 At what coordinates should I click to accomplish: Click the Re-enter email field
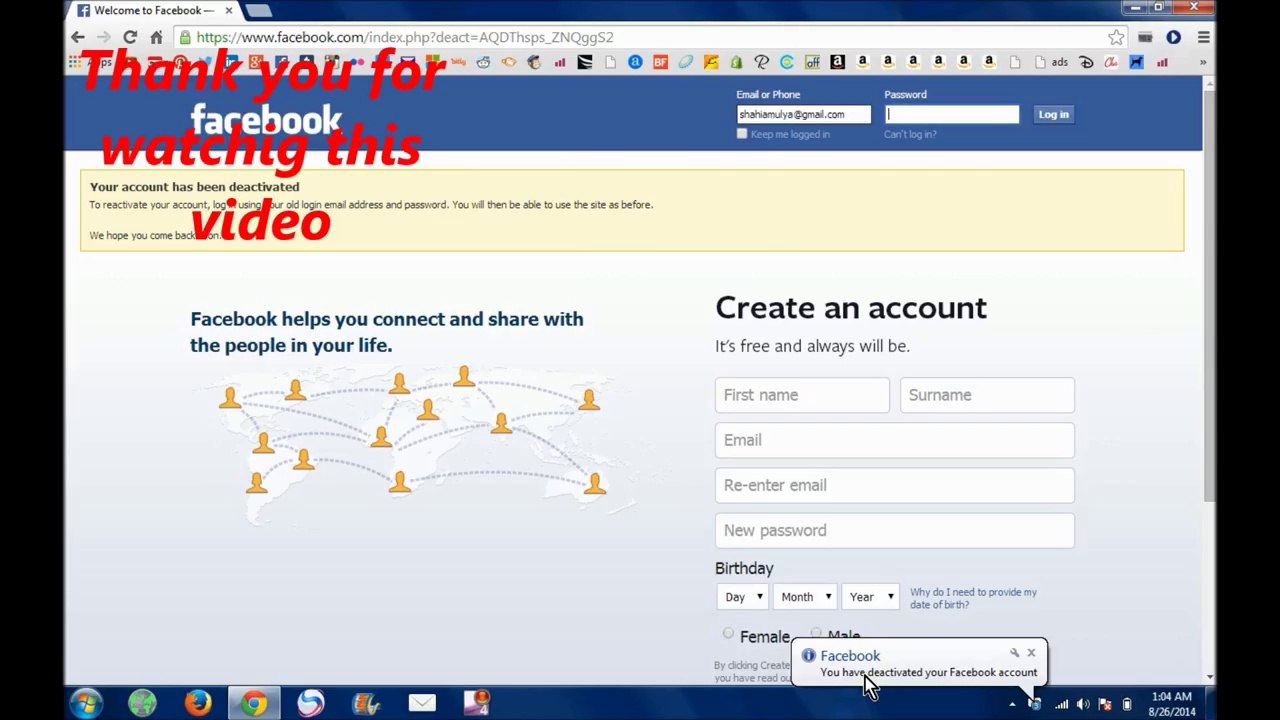(895, 485)
